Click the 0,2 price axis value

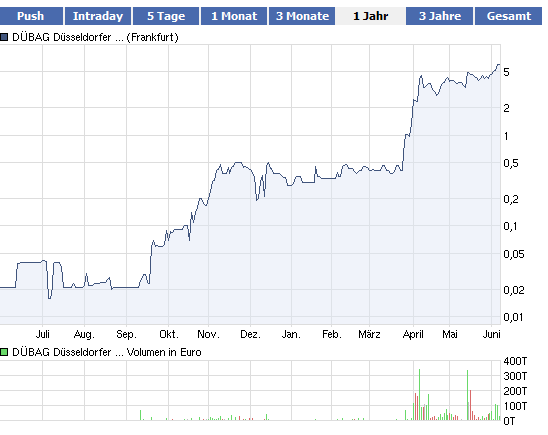point(511,199)
